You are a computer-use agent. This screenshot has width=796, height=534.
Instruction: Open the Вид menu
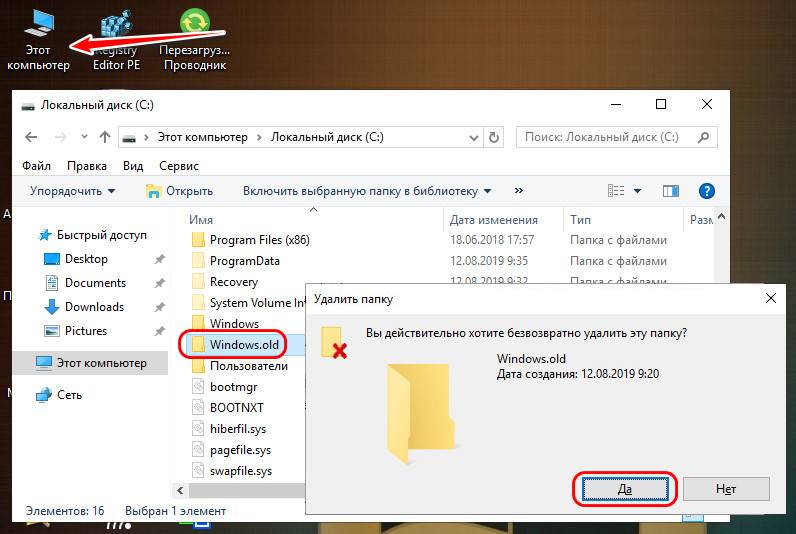[133, 166]
